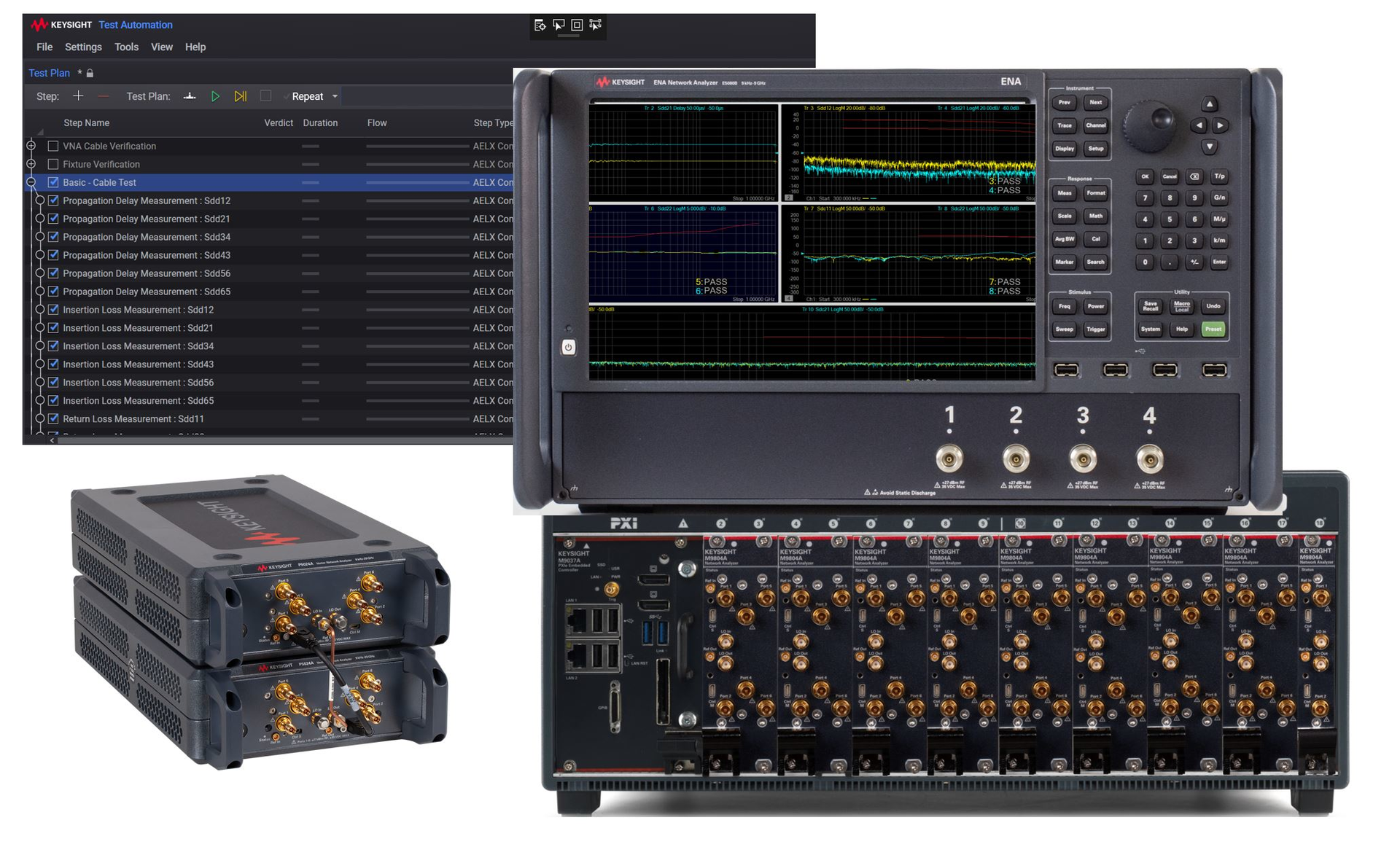The width and height of the screenshot is (1400, 847).
Task: Add a new step with the plus icon
Action: pos(79,95)
